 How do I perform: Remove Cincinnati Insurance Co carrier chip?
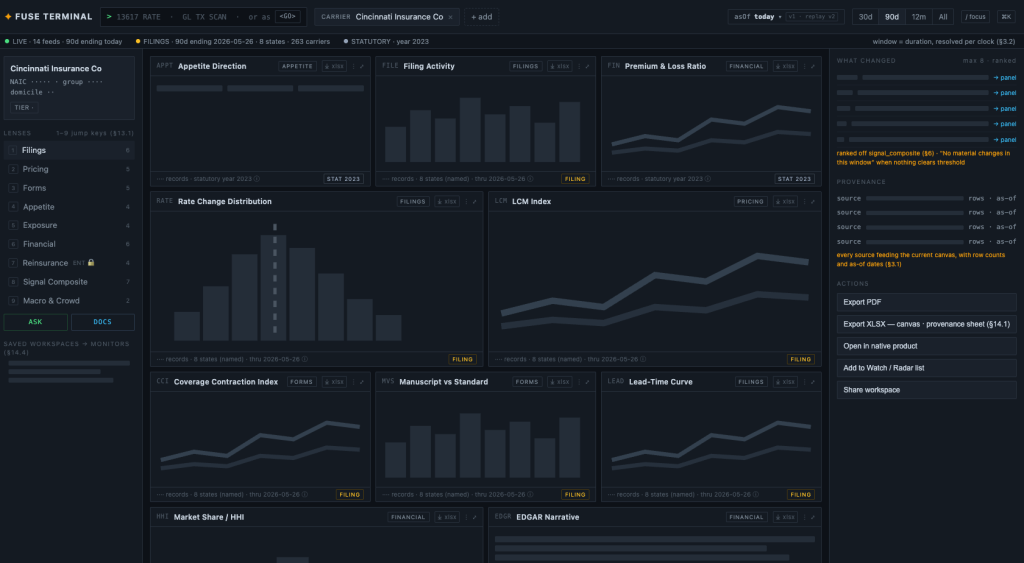451,17
